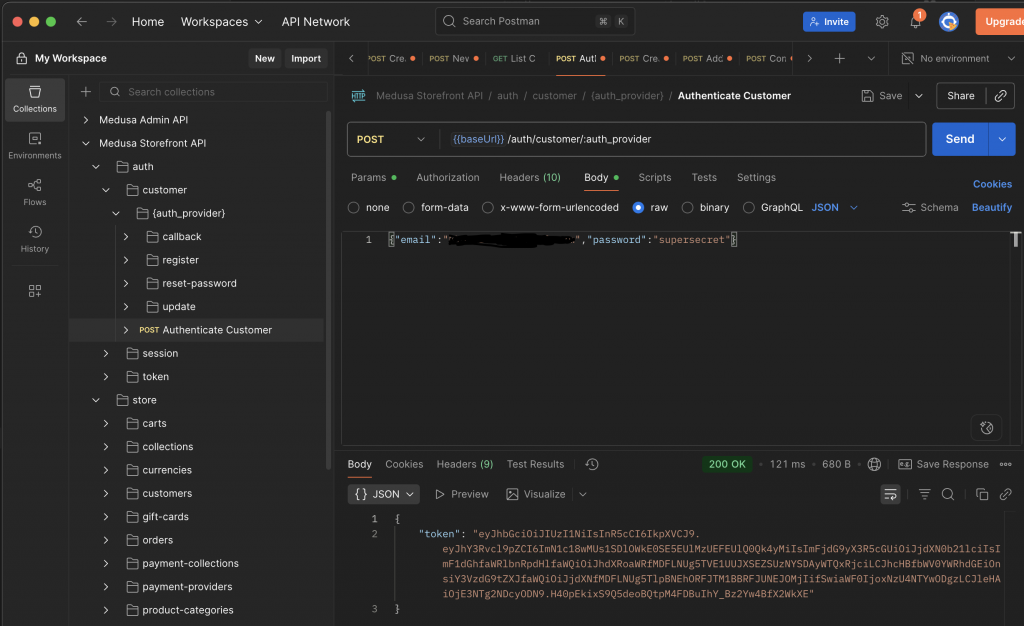Open notifications bell icon
Viewport: 1024px width, 626px height.
(x=915, y=22)
